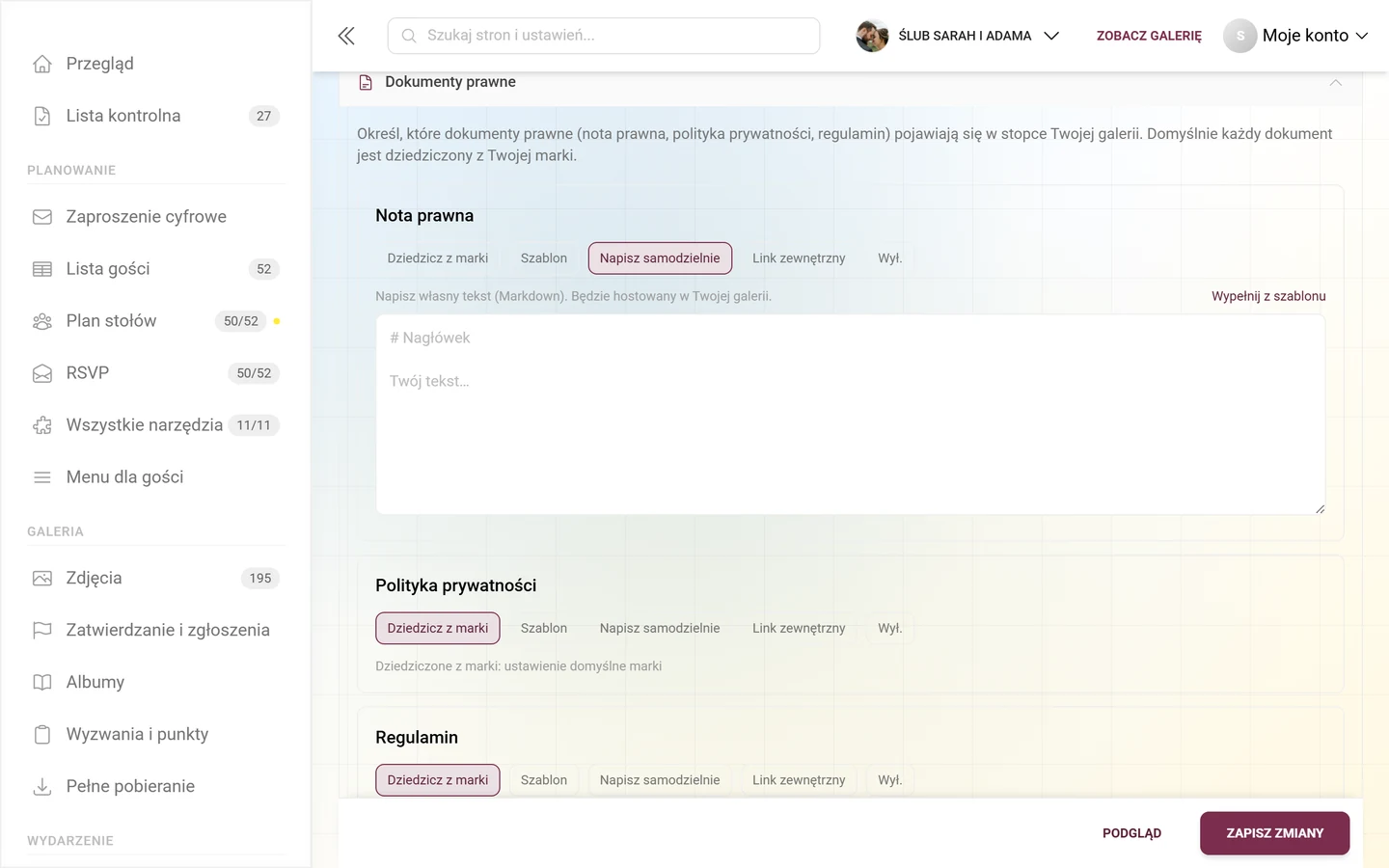This screenshot has width=1389, height=868.
Task: Click the Zaproszenie cyfrowe envelope icon
Action: pyautogui.click(x=42, y=217)
